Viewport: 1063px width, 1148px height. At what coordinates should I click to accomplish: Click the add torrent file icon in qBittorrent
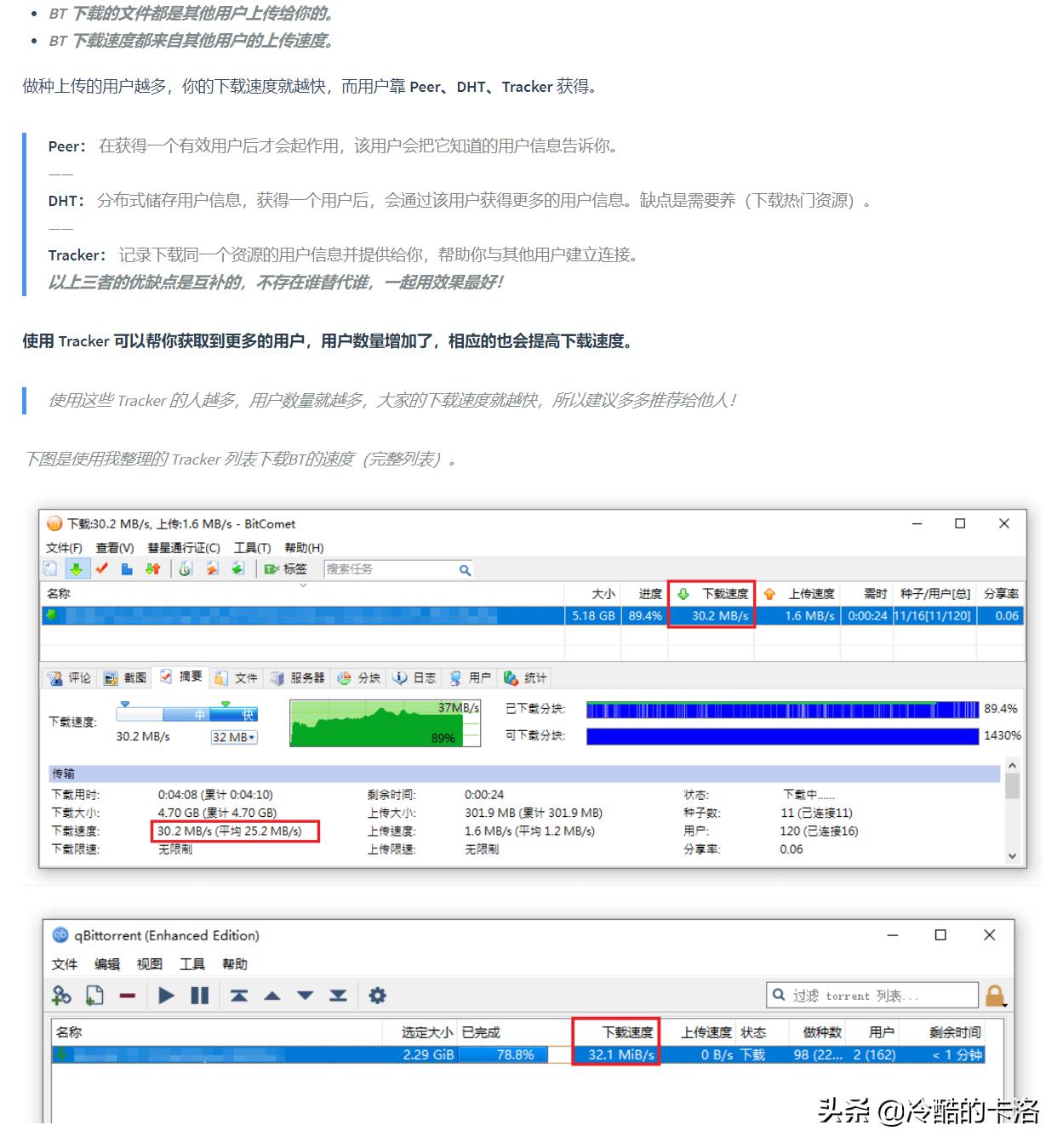(94, 996)
